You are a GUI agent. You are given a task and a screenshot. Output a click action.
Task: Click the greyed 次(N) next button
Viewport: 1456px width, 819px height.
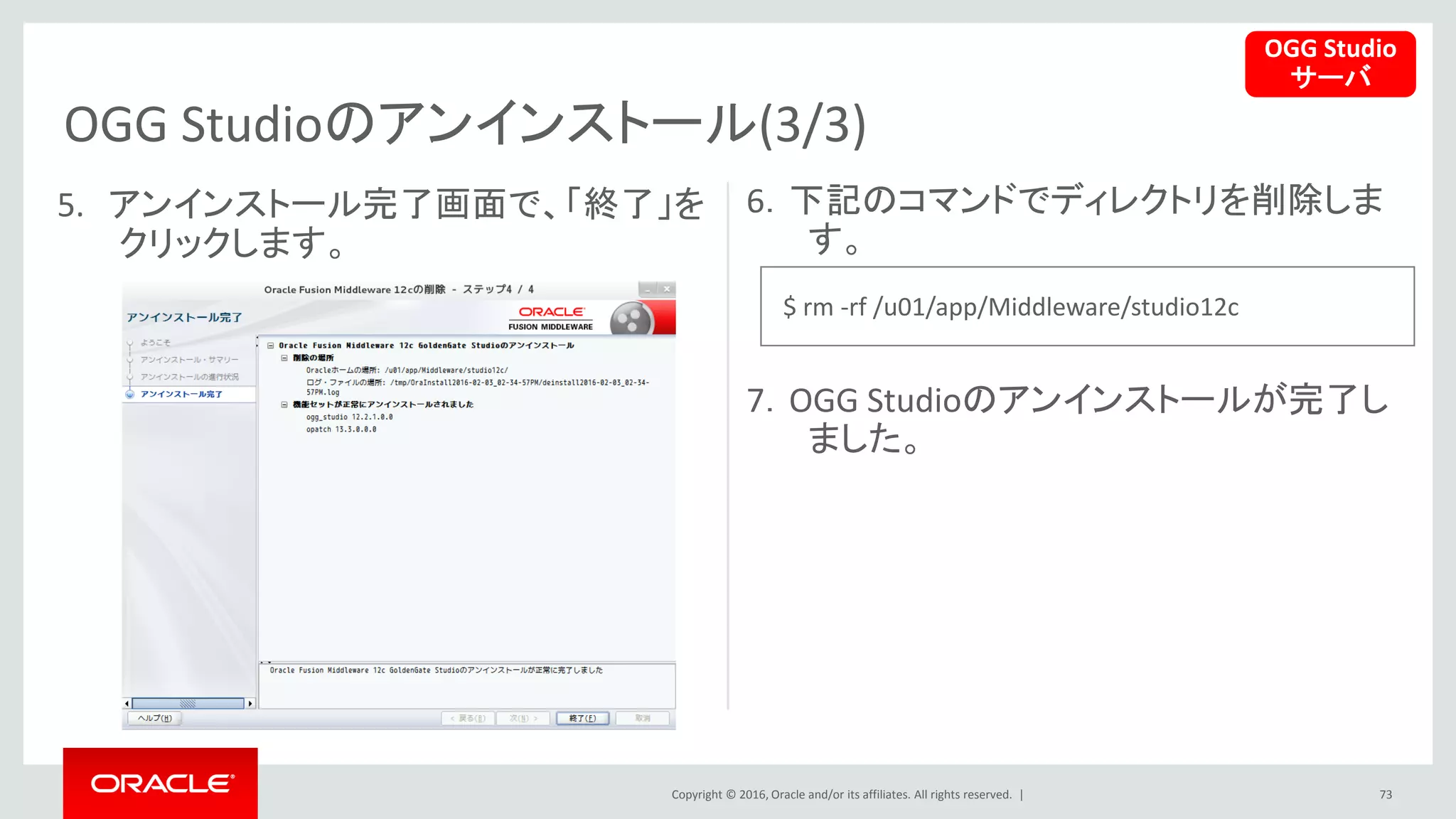[523, 718]
